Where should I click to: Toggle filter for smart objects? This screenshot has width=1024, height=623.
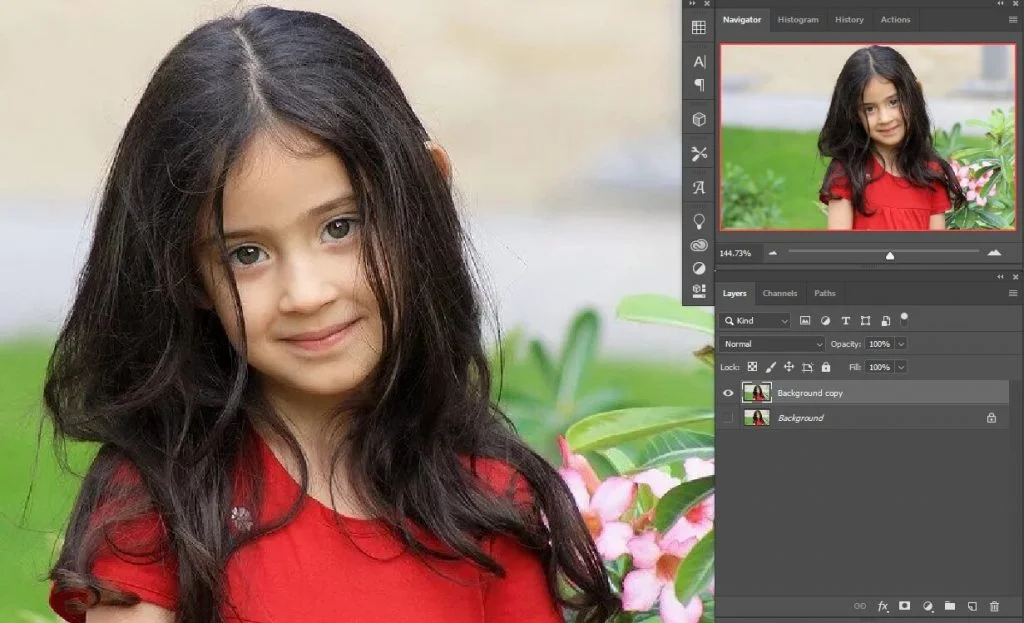coord(886,321)
